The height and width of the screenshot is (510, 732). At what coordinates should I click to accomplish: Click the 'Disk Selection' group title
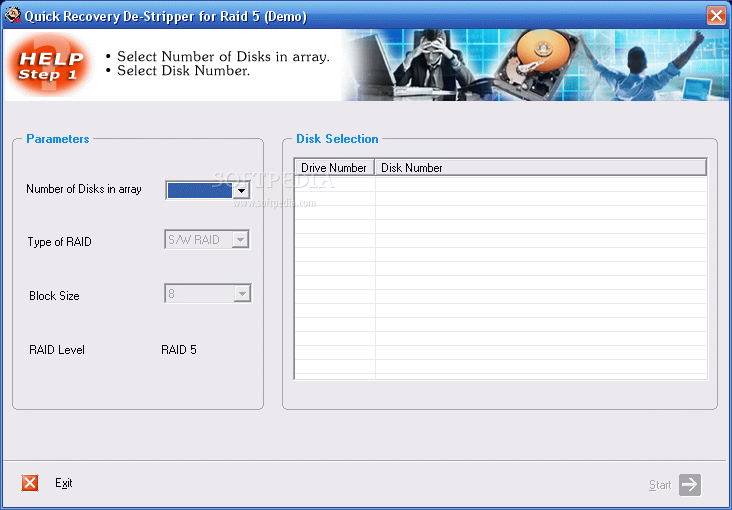pyautogui.click(x=337, y=139)
